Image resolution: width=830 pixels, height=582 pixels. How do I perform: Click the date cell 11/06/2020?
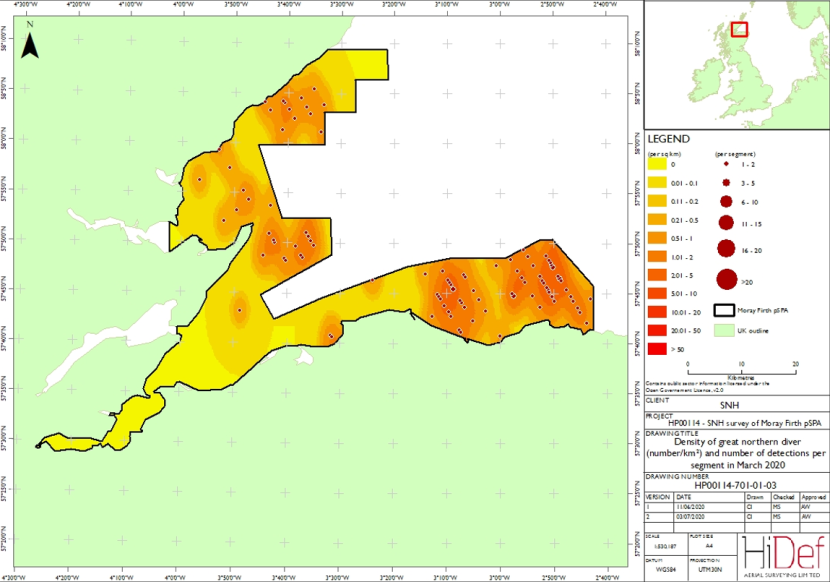point(690,507)
